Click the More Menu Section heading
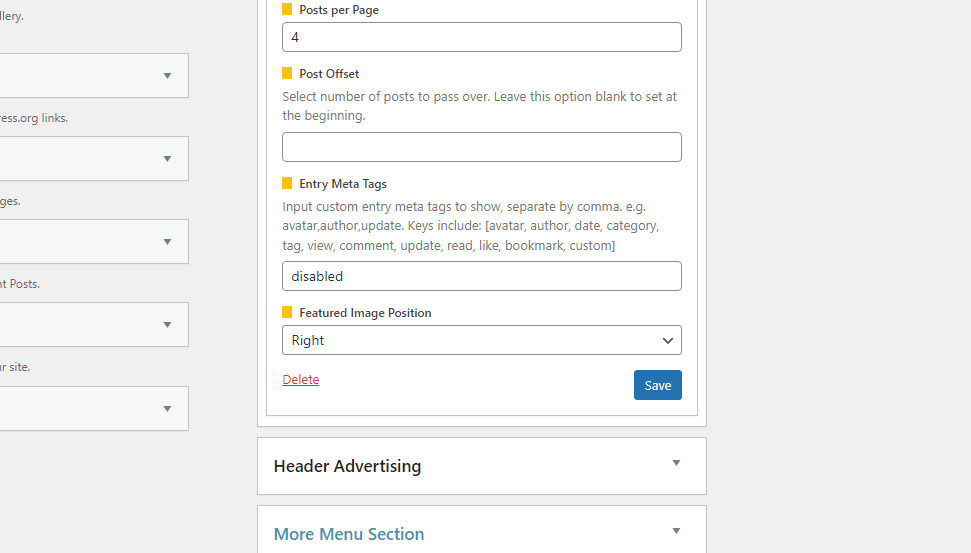Viewport: 971px width, 553px height. click(349, 534)
